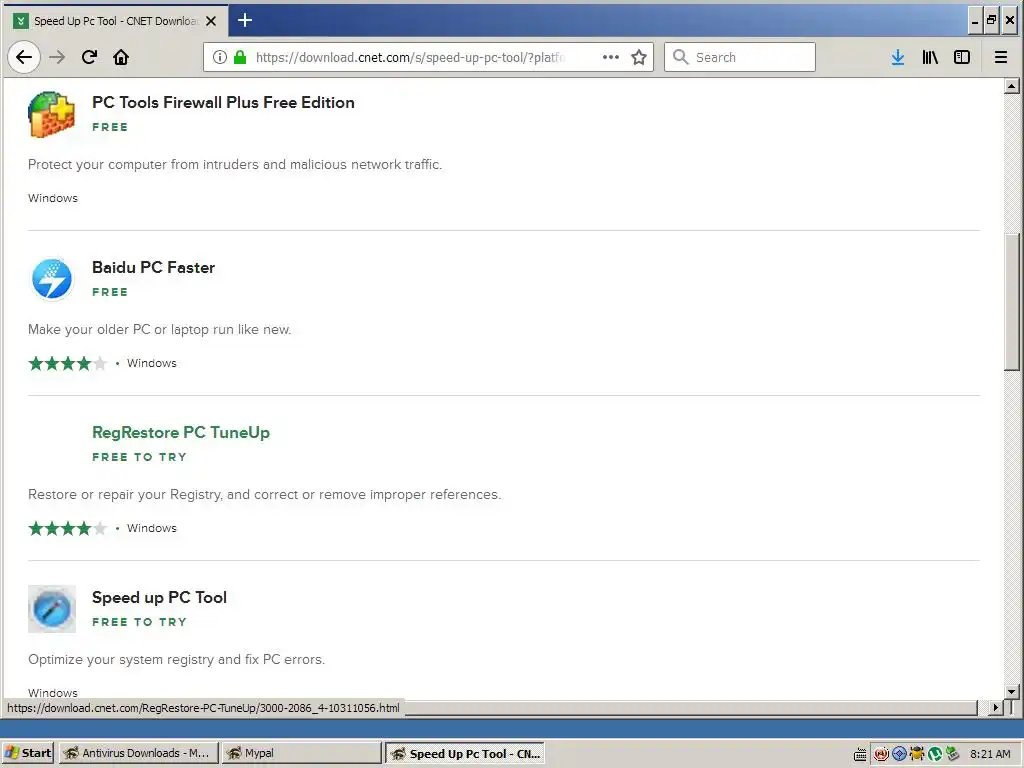This screenshot has height=768, width=1024.
Task: Open page actions three-dot menu
Action: point(611,57)
